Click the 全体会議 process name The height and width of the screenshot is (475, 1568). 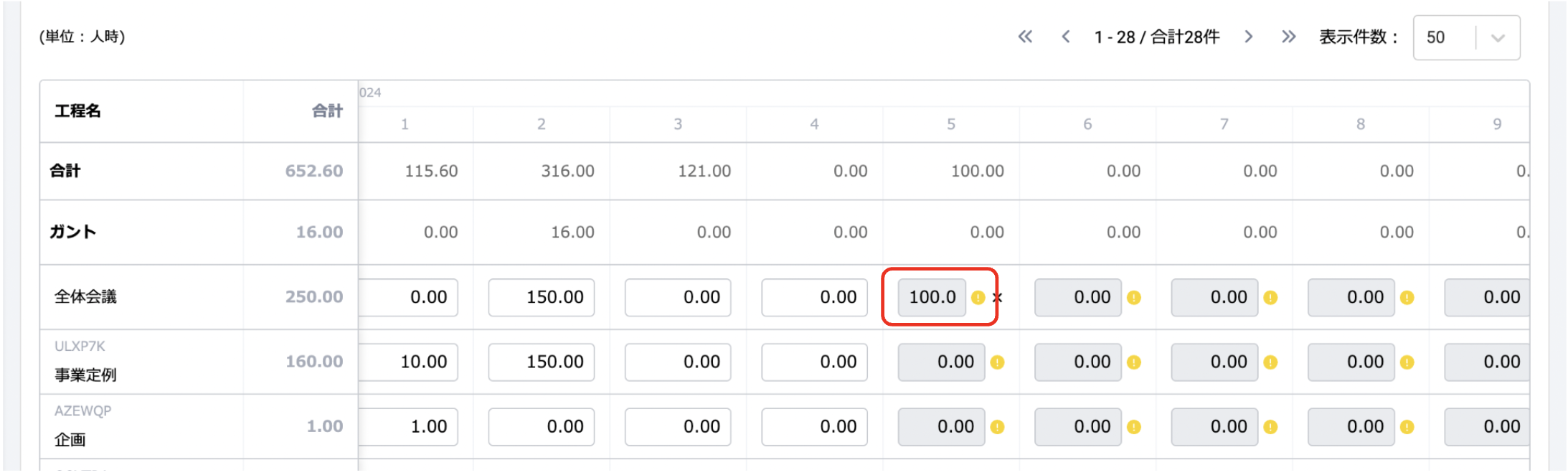[85, 296]
